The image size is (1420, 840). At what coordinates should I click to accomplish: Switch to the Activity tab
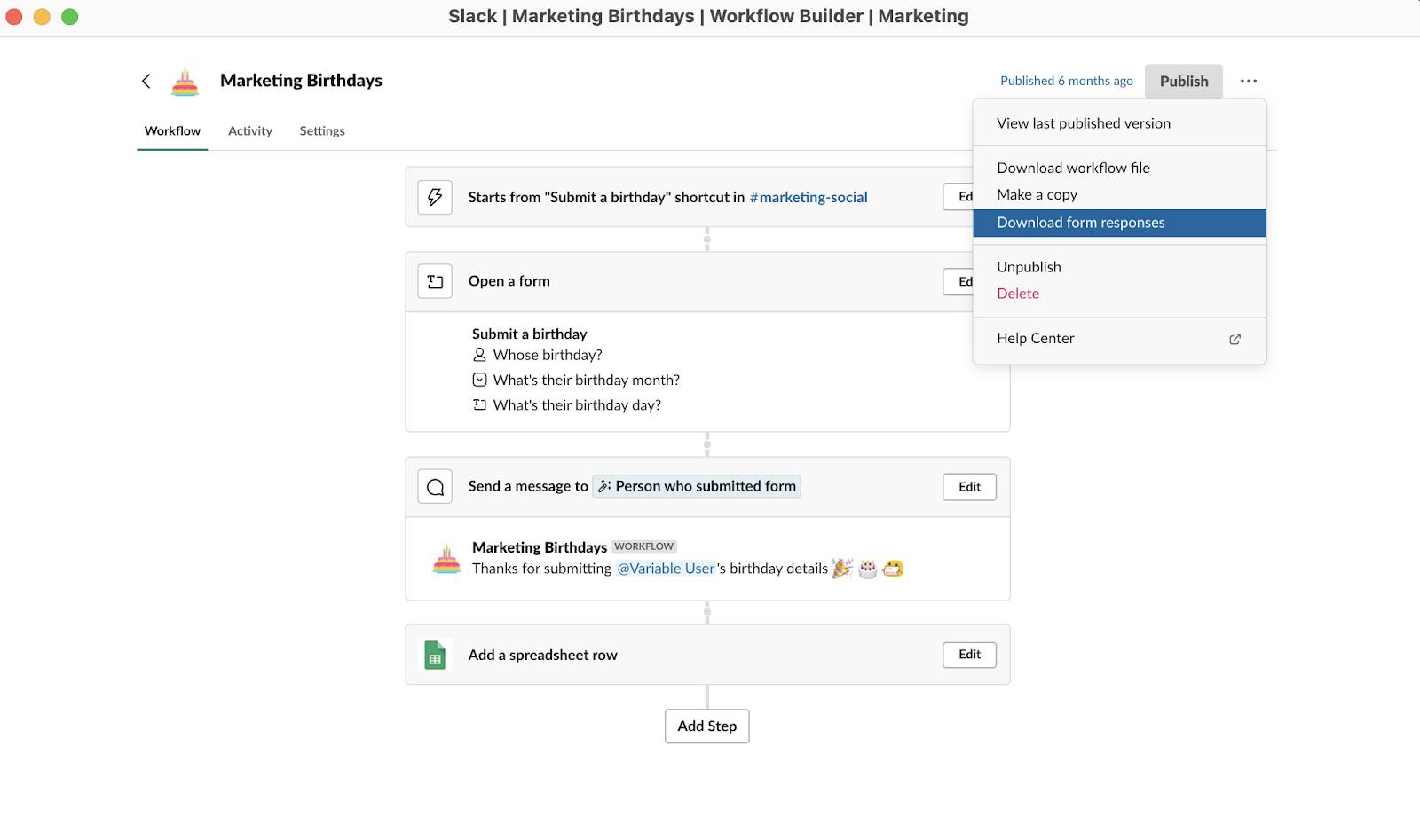(250, 130)
